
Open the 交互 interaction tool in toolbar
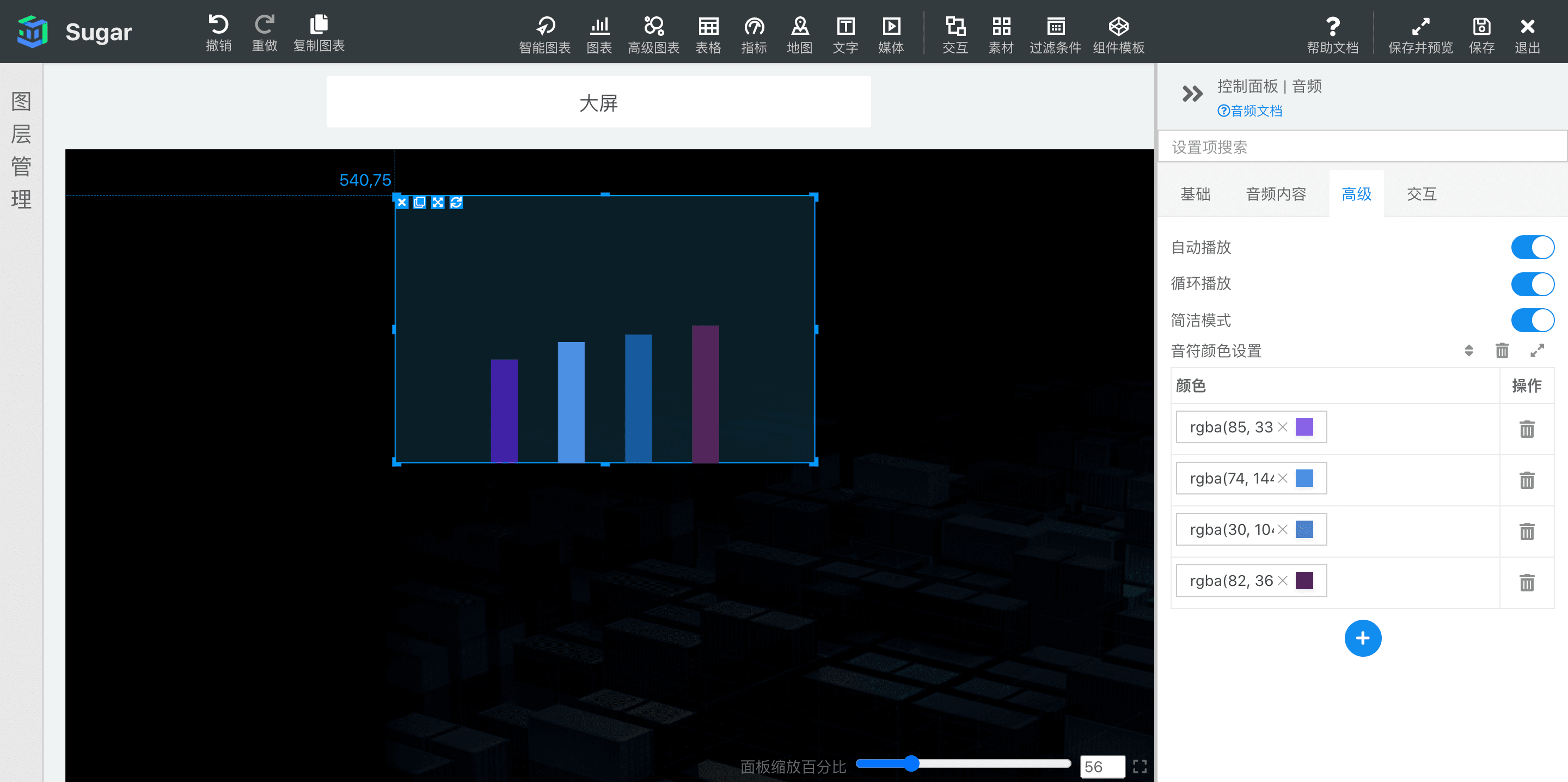(x=954, y=35)
